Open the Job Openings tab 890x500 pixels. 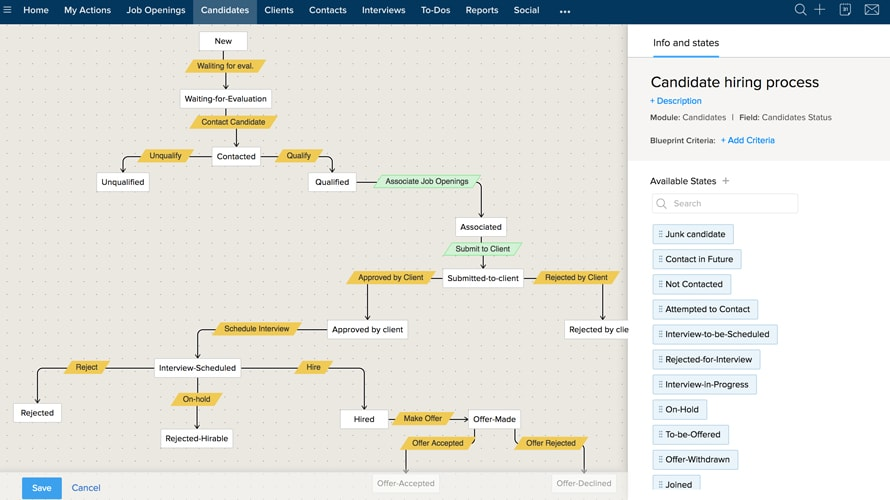pos(155,10)
